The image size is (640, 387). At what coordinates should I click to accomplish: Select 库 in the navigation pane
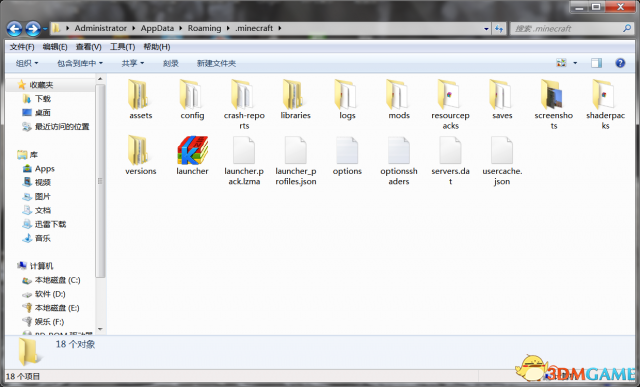pyautogui.click(x=33, y=155)
